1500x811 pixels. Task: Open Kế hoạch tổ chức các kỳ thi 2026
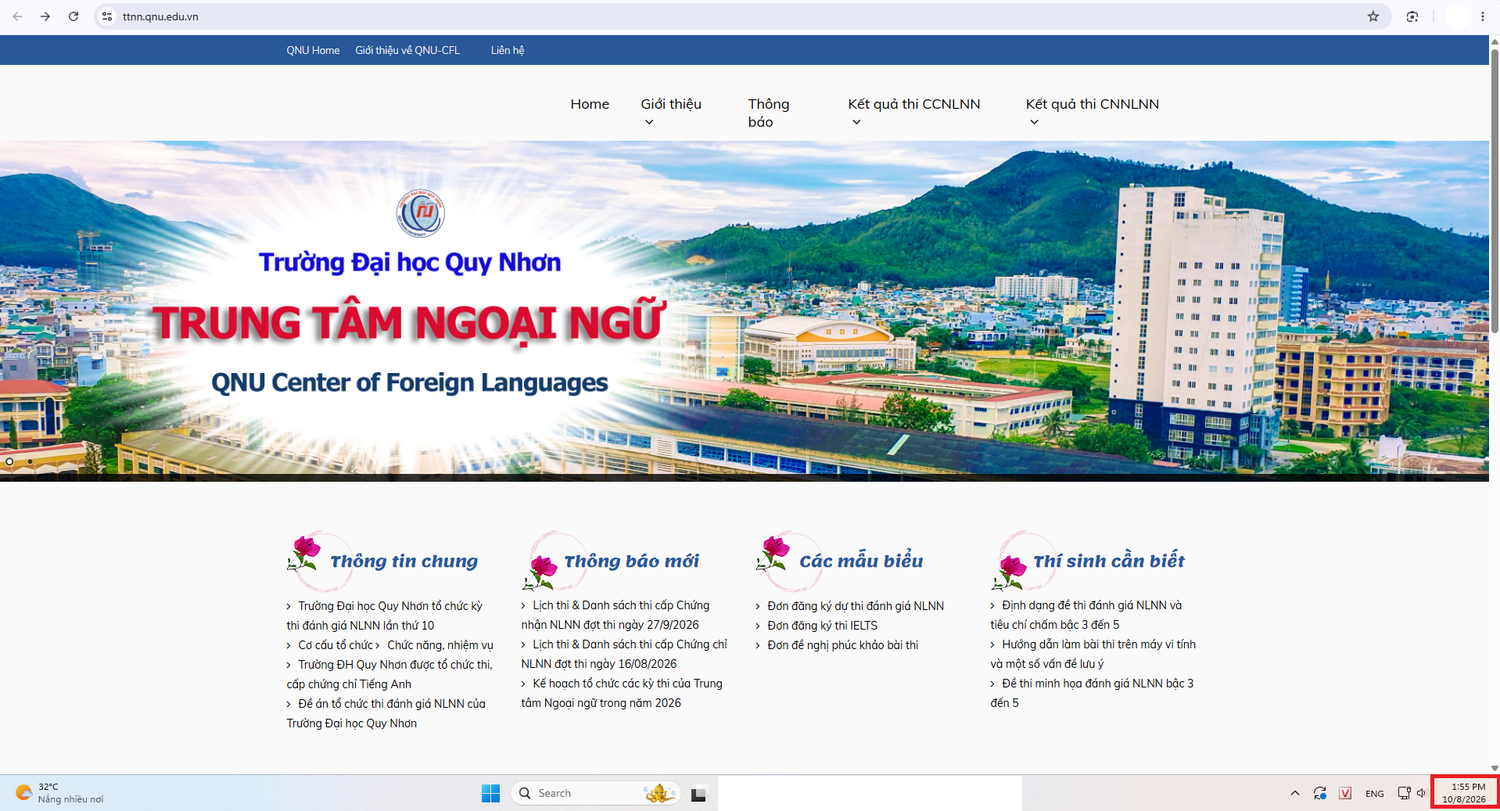click(622, 693)
